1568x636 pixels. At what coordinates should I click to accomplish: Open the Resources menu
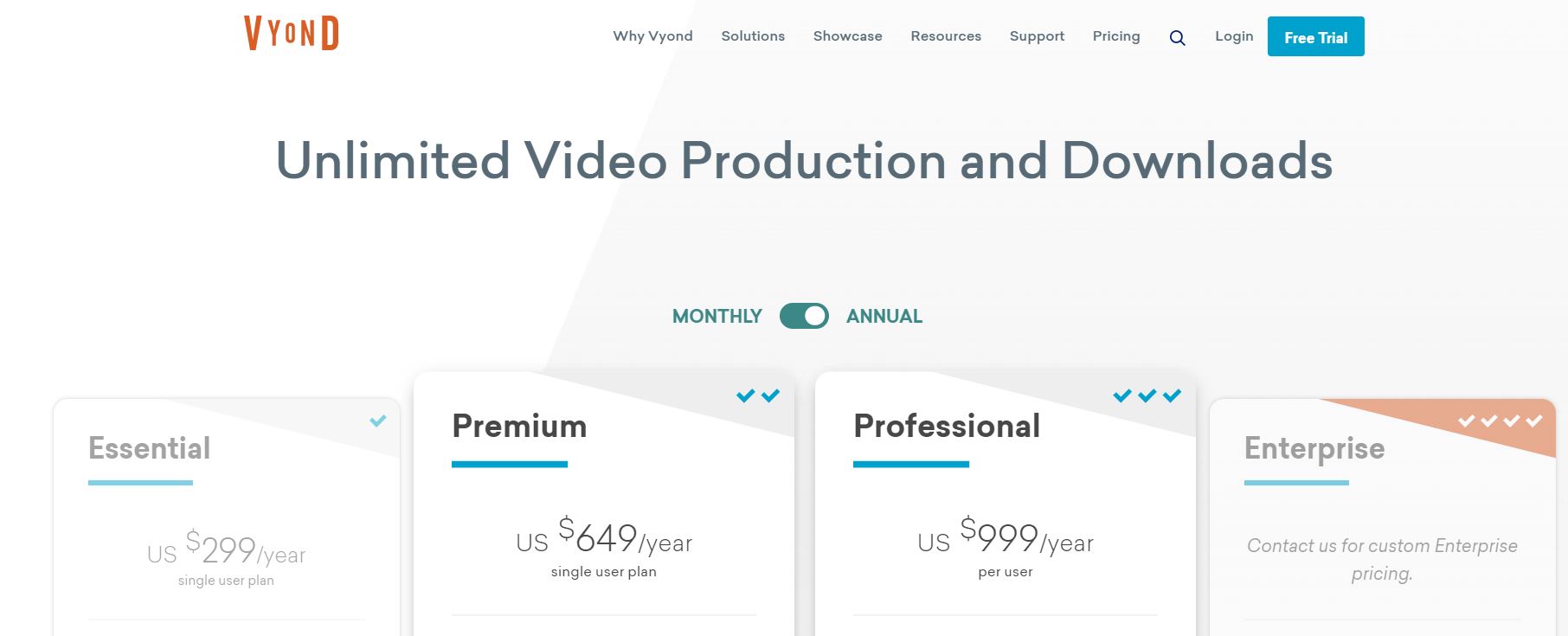[x=946, y=36]
